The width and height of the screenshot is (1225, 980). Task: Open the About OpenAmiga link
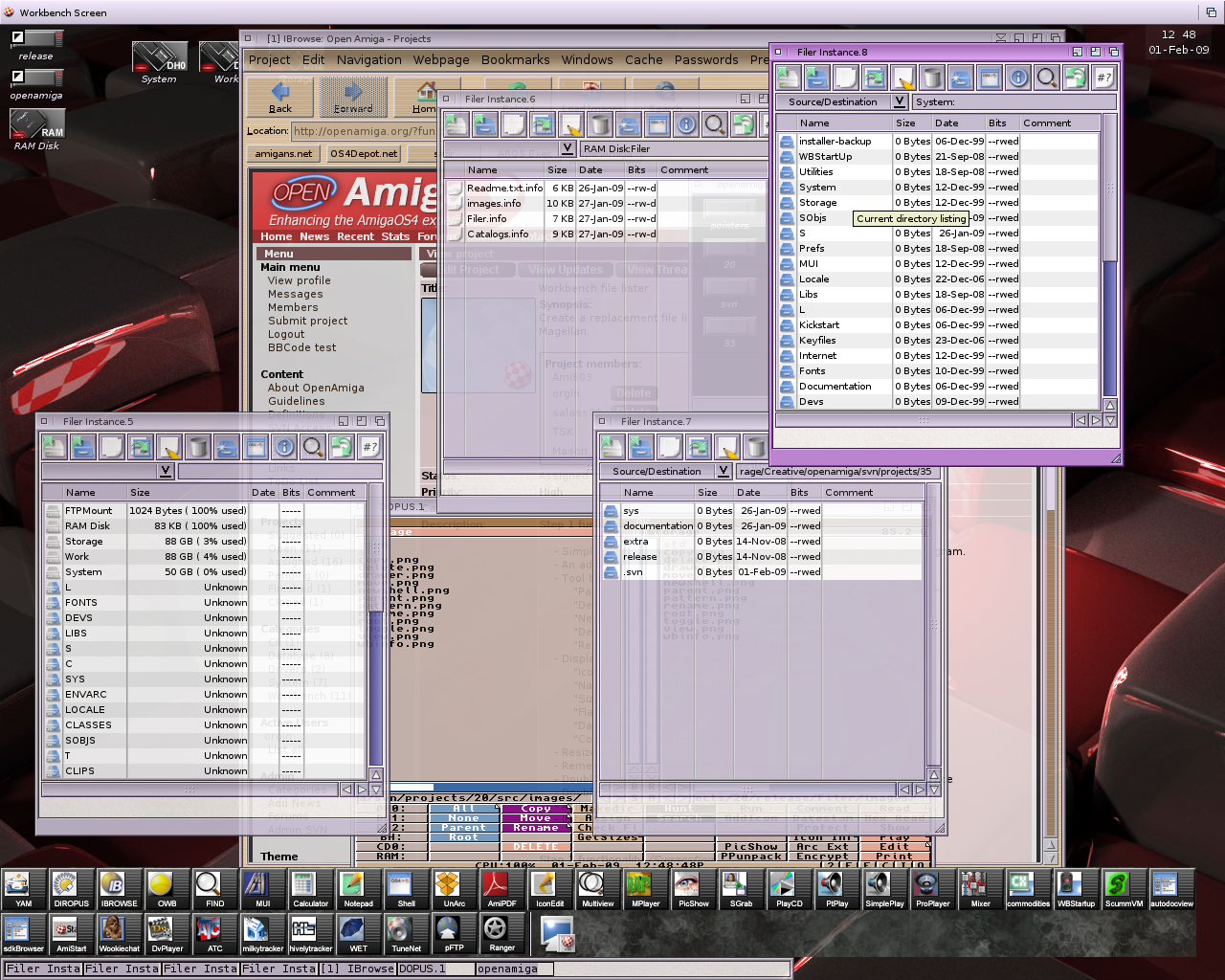tap(316, 388)
